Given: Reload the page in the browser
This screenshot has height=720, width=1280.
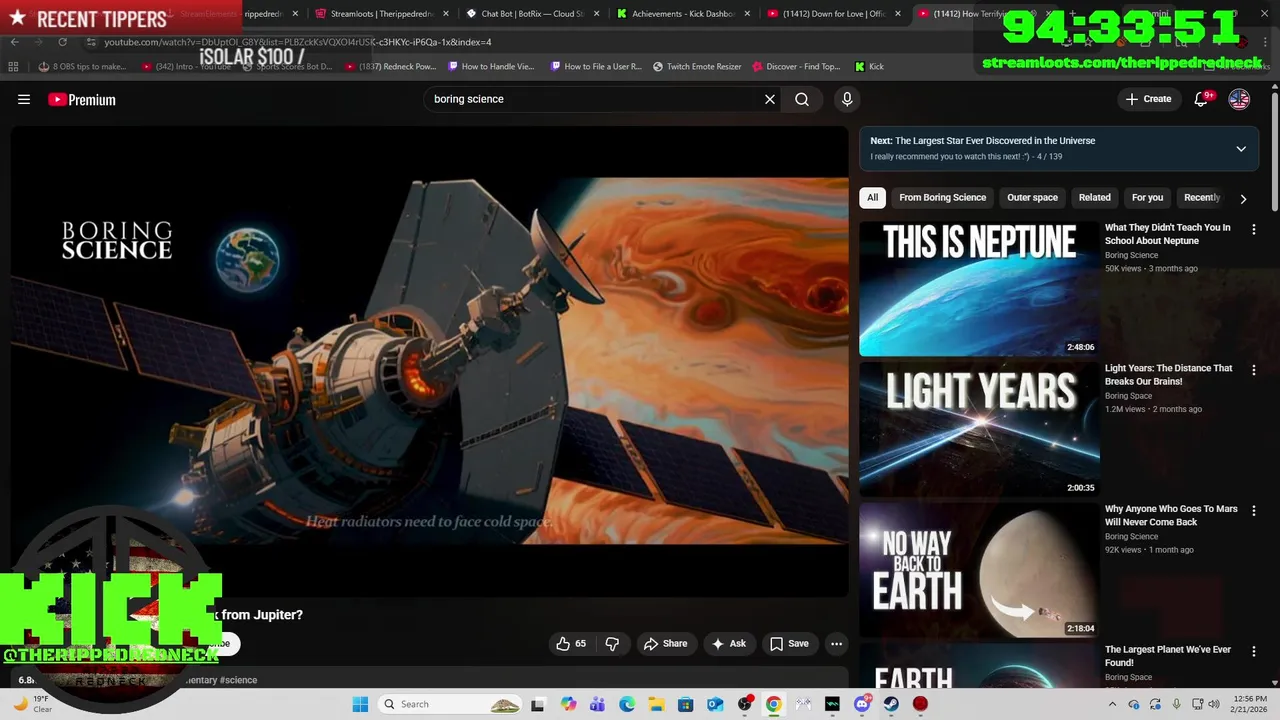Looking at the screenshot, I should tap(62, 42).
